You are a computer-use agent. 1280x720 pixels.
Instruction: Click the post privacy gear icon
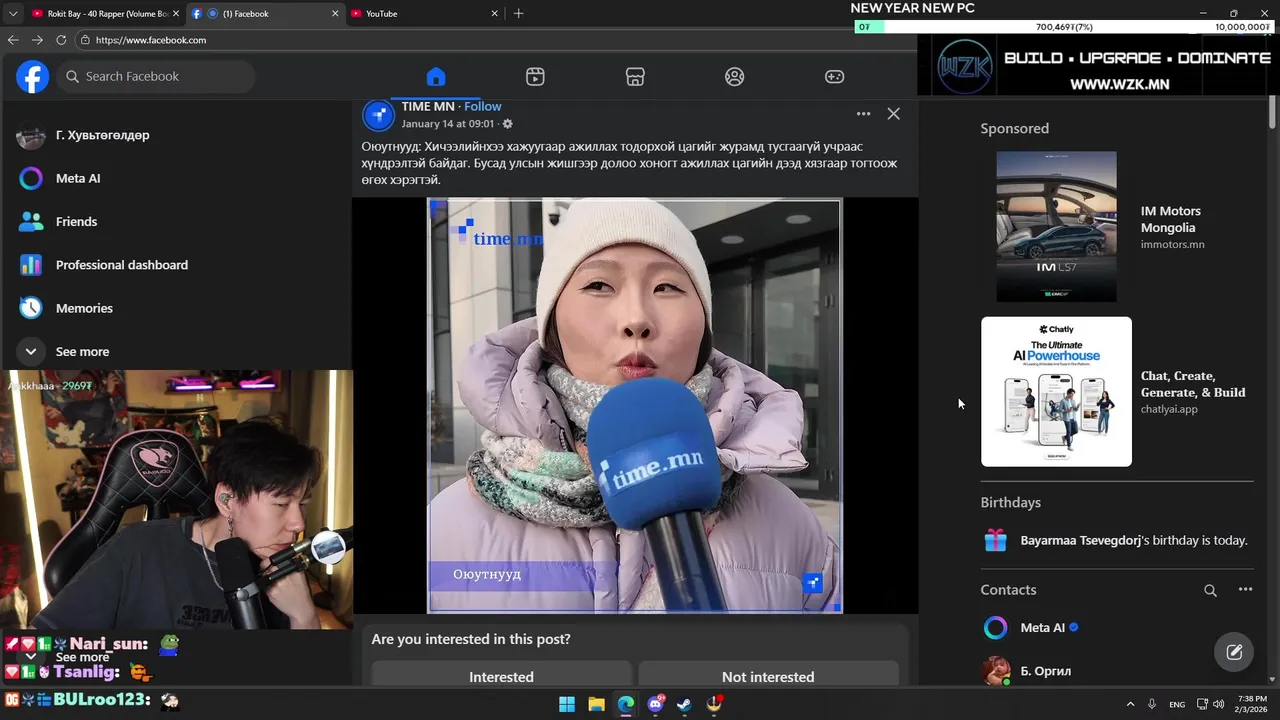click(507, 124)
